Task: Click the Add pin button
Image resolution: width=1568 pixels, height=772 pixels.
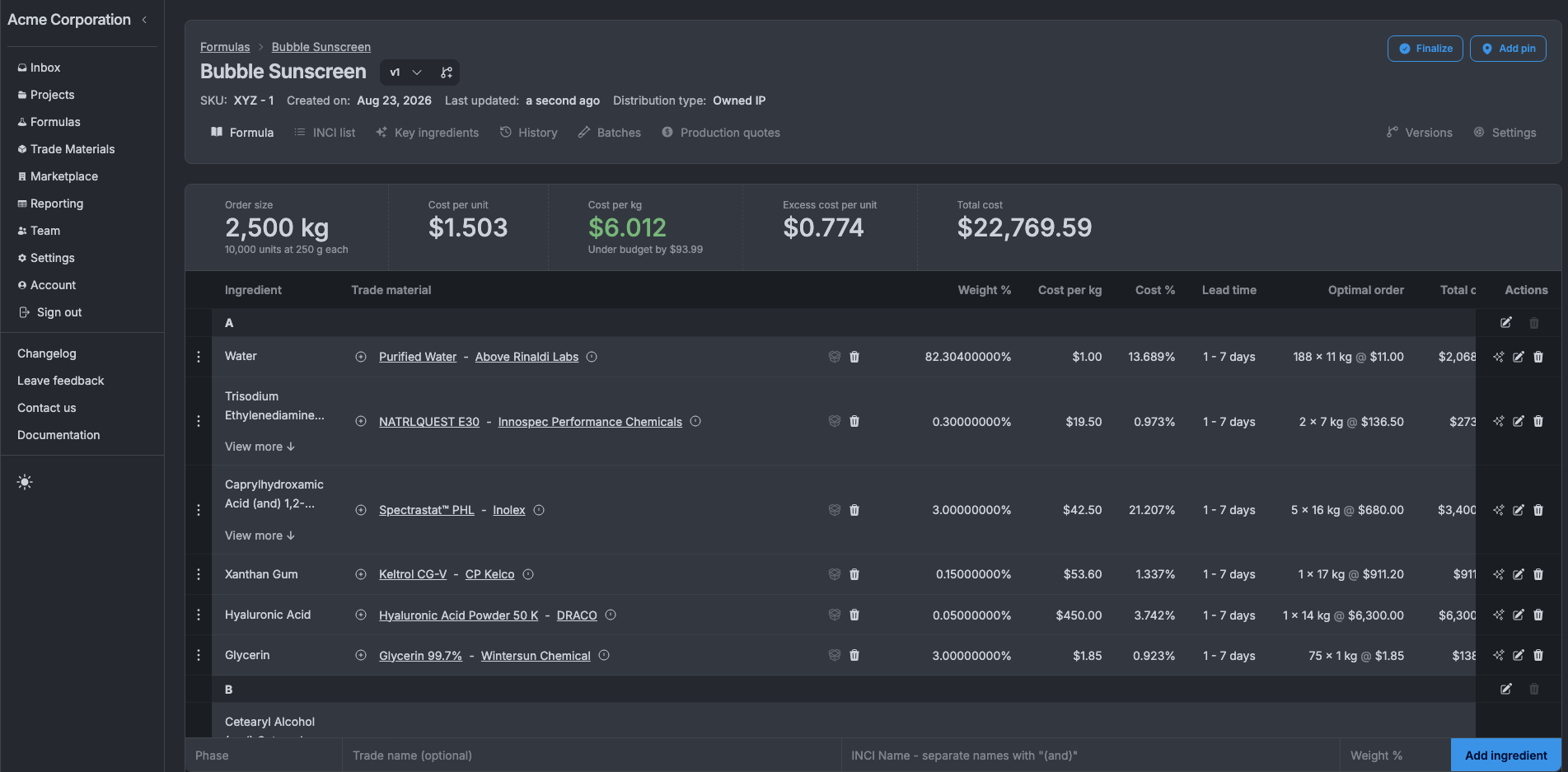Action: (x=1508, y=49)
